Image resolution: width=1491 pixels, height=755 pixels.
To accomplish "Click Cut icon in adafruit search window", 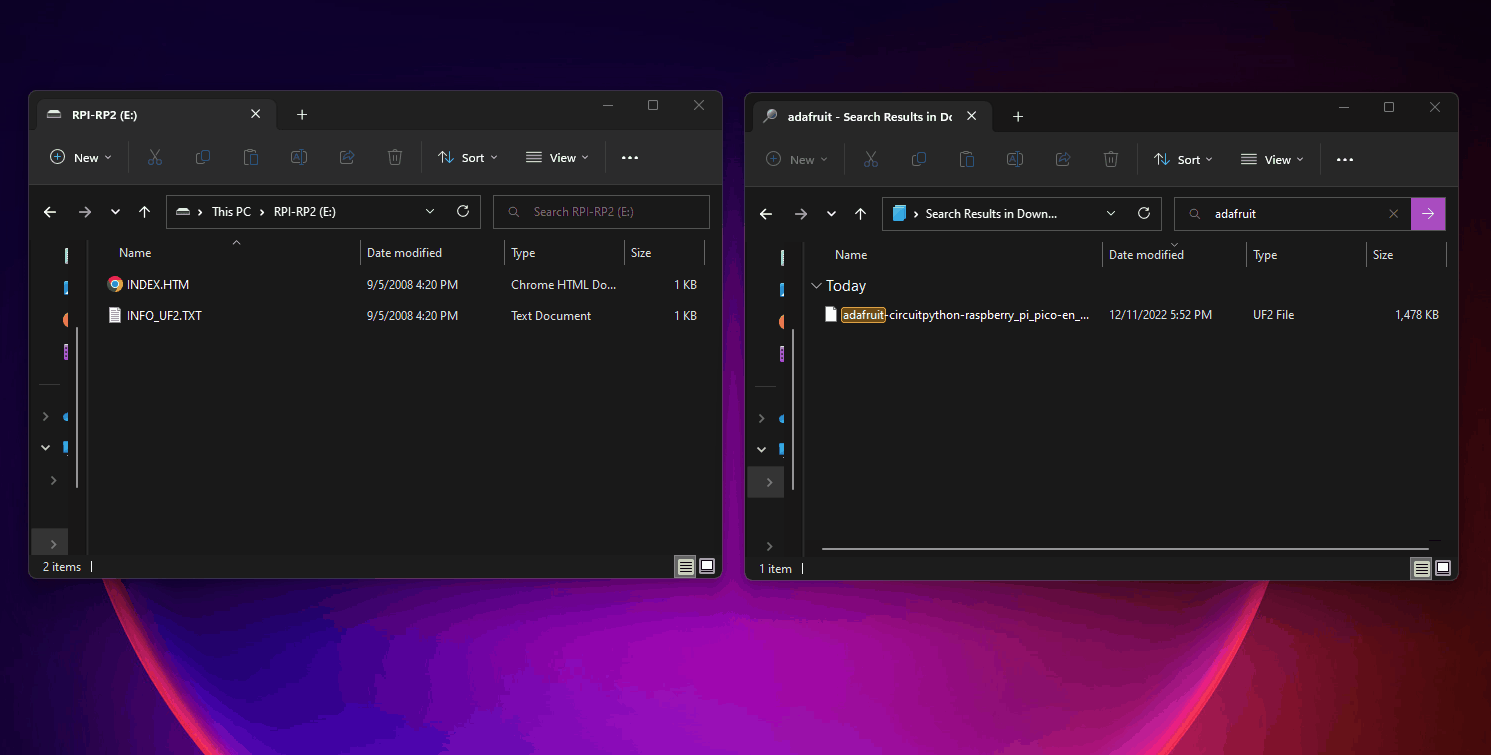I will pyautogui.click(x=871, y=159).
